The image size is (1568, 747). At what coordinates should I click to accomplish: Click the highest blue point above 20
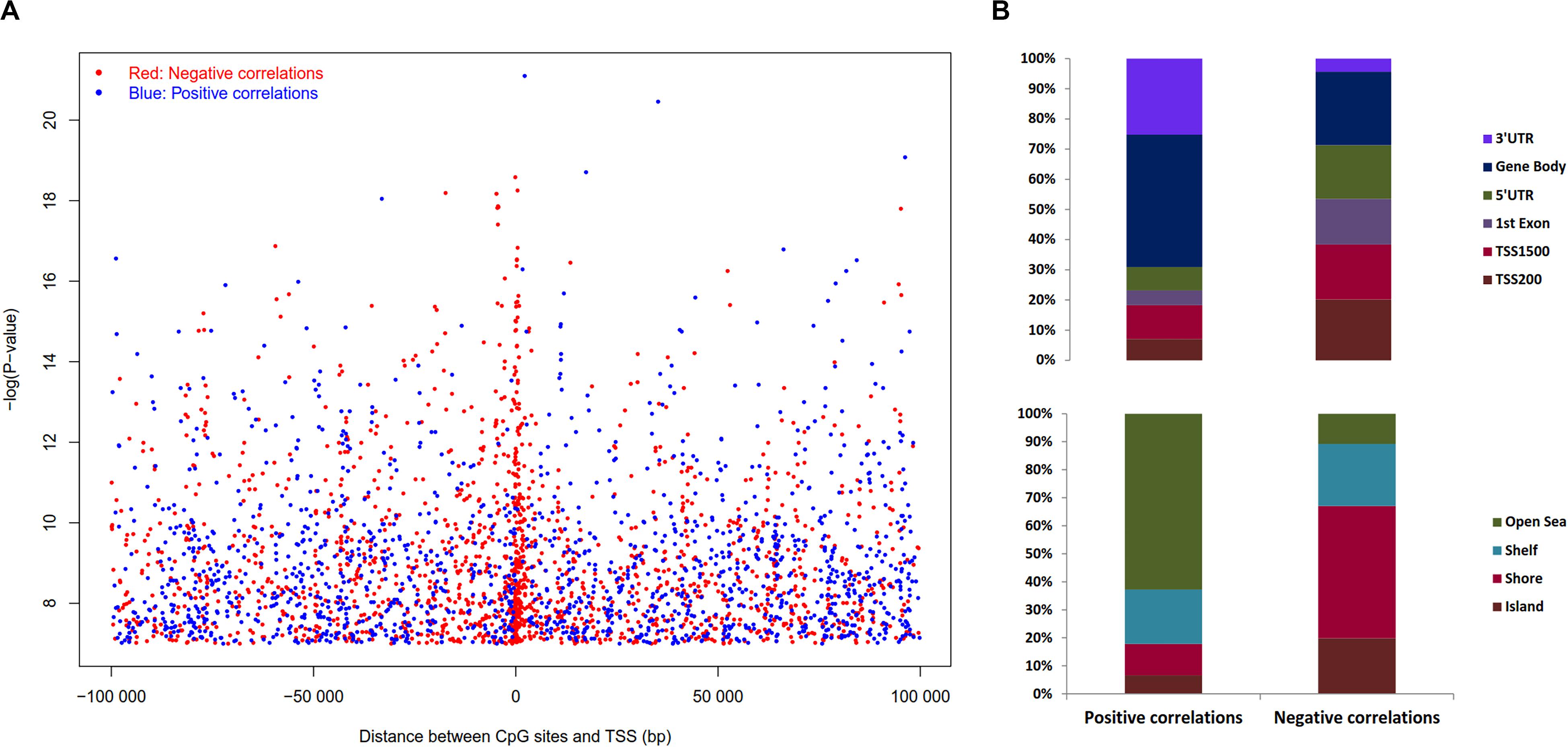pyautogui.click(x=525, y=76)
